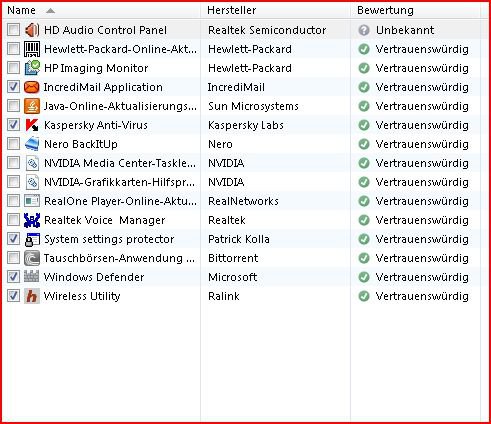This screenshot has height=424, width=491.
Task: Click the Windows Defender castle icon
Action: click(32, 277)
